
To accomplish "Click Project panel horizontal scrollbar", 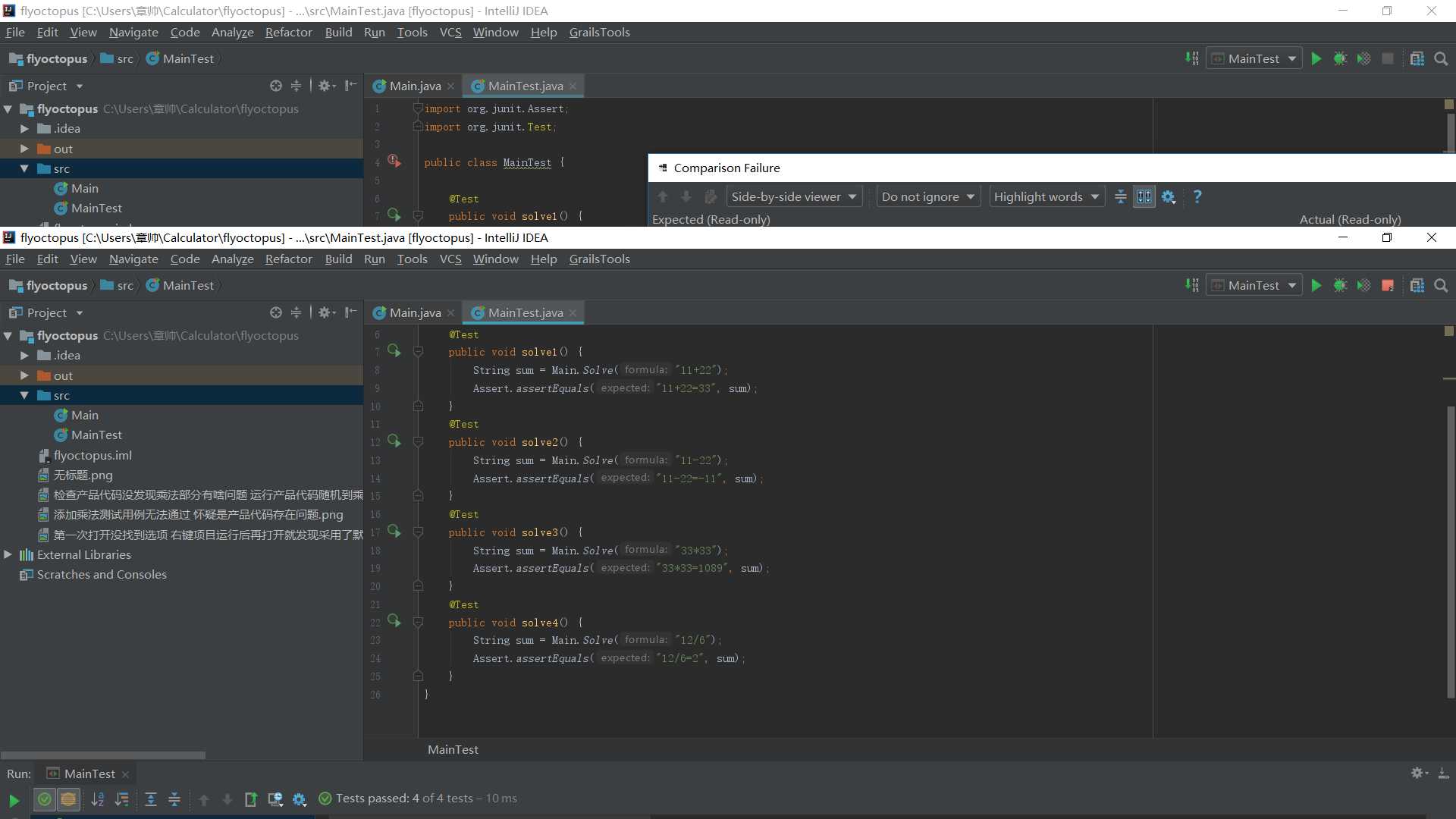I will point(102,755).
